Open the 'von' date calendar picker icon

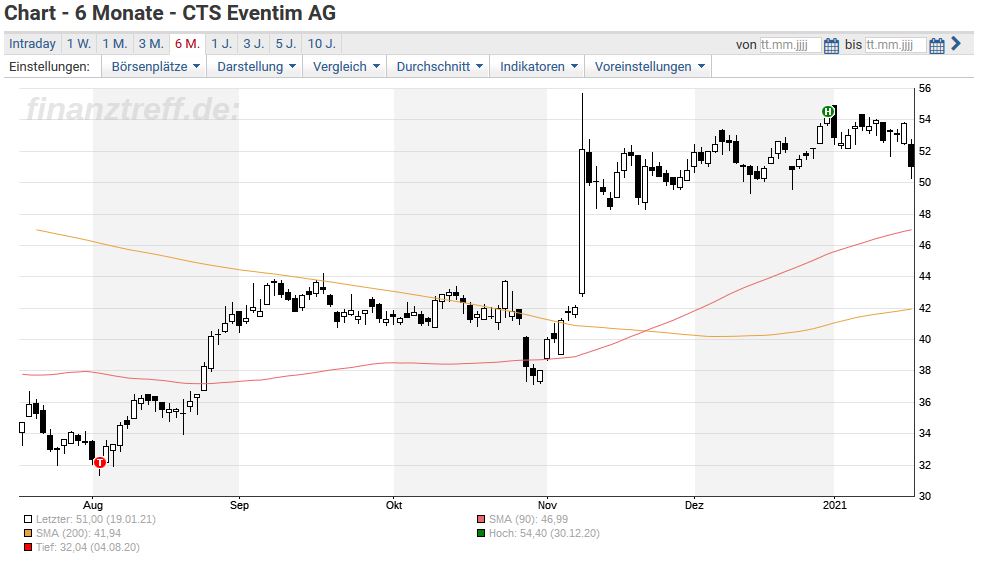(831, 46)
